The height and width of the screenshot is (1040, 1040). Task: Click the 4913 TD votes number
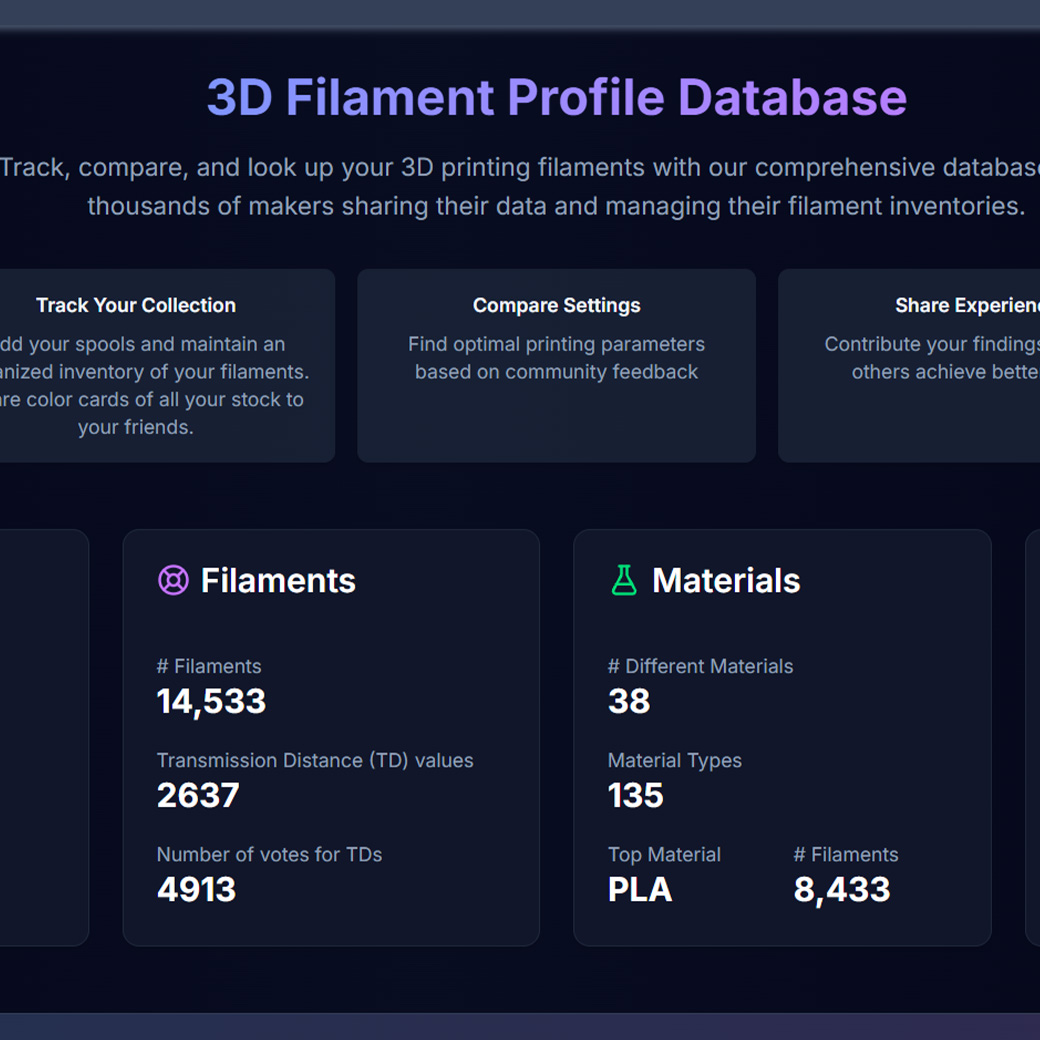point(196,889)
